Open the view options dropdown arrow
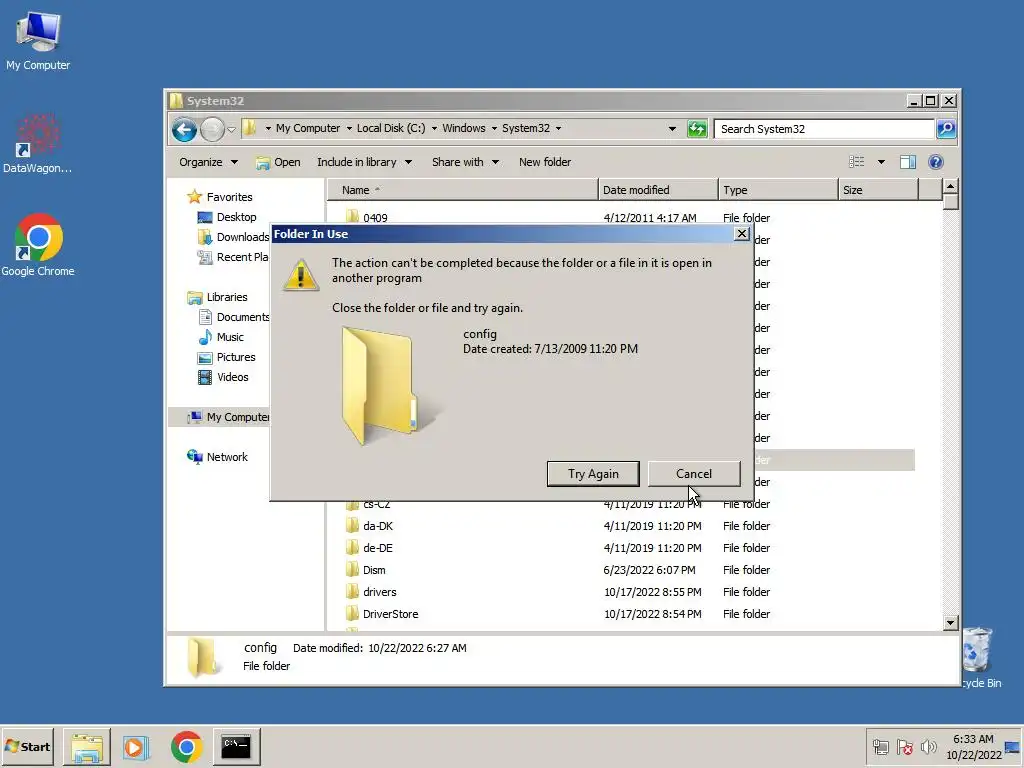This screenshot has height=768, width=1024. (881, 162)
